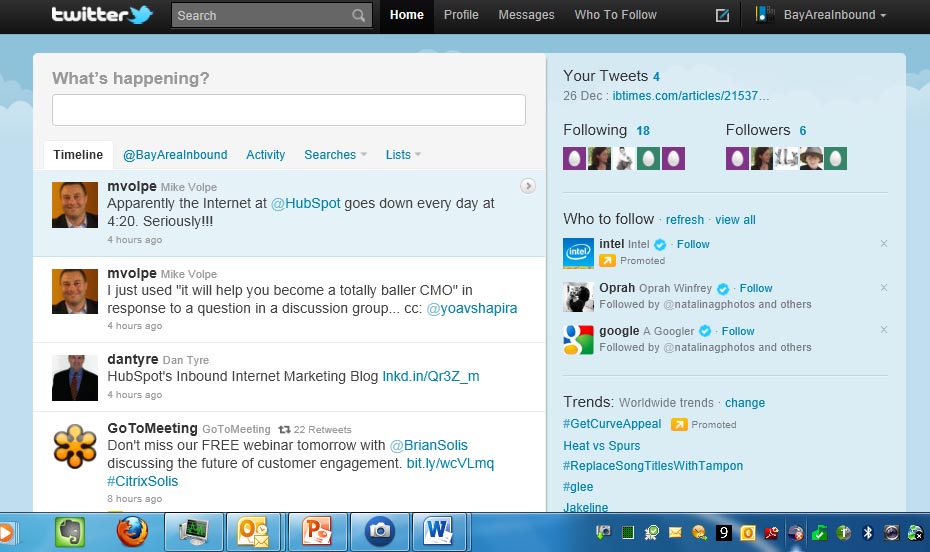Open bit.ly/wcVLmq link
Image resolution: width=930 pixels, height=552 pixels.
450,463
